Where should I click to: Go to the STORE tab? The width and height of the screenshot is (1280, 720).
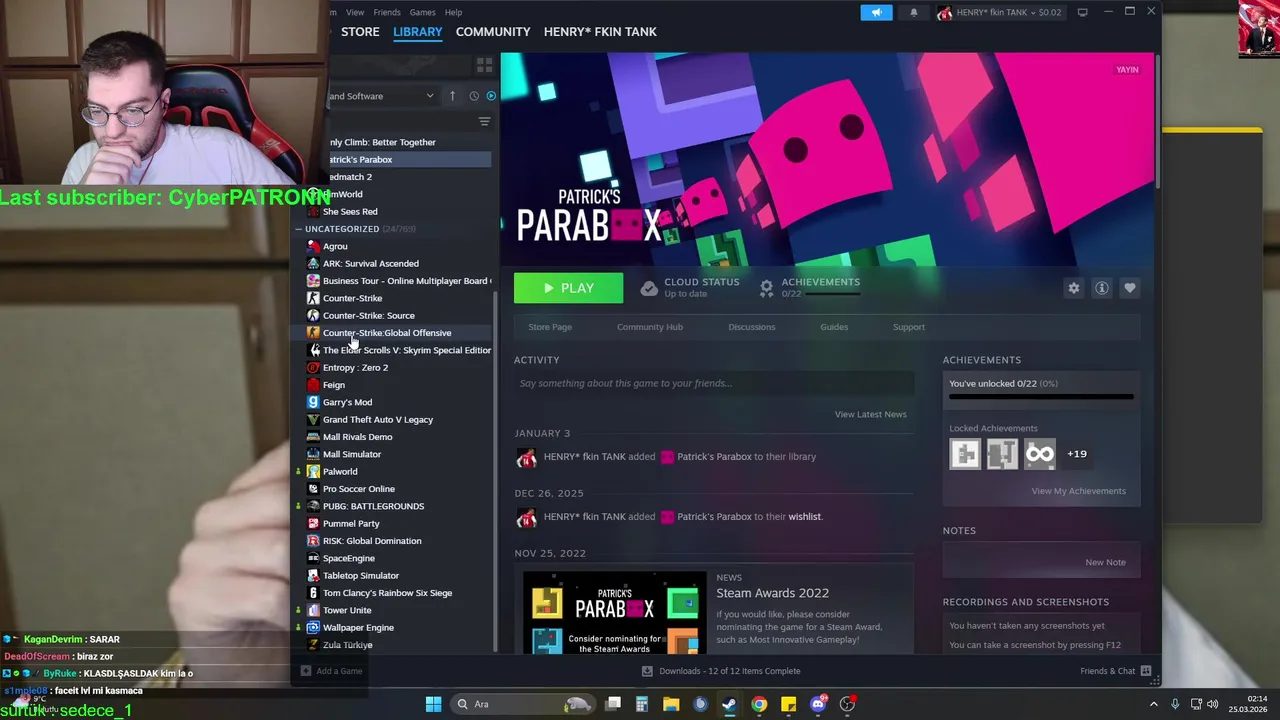click(x=360, y=32)
